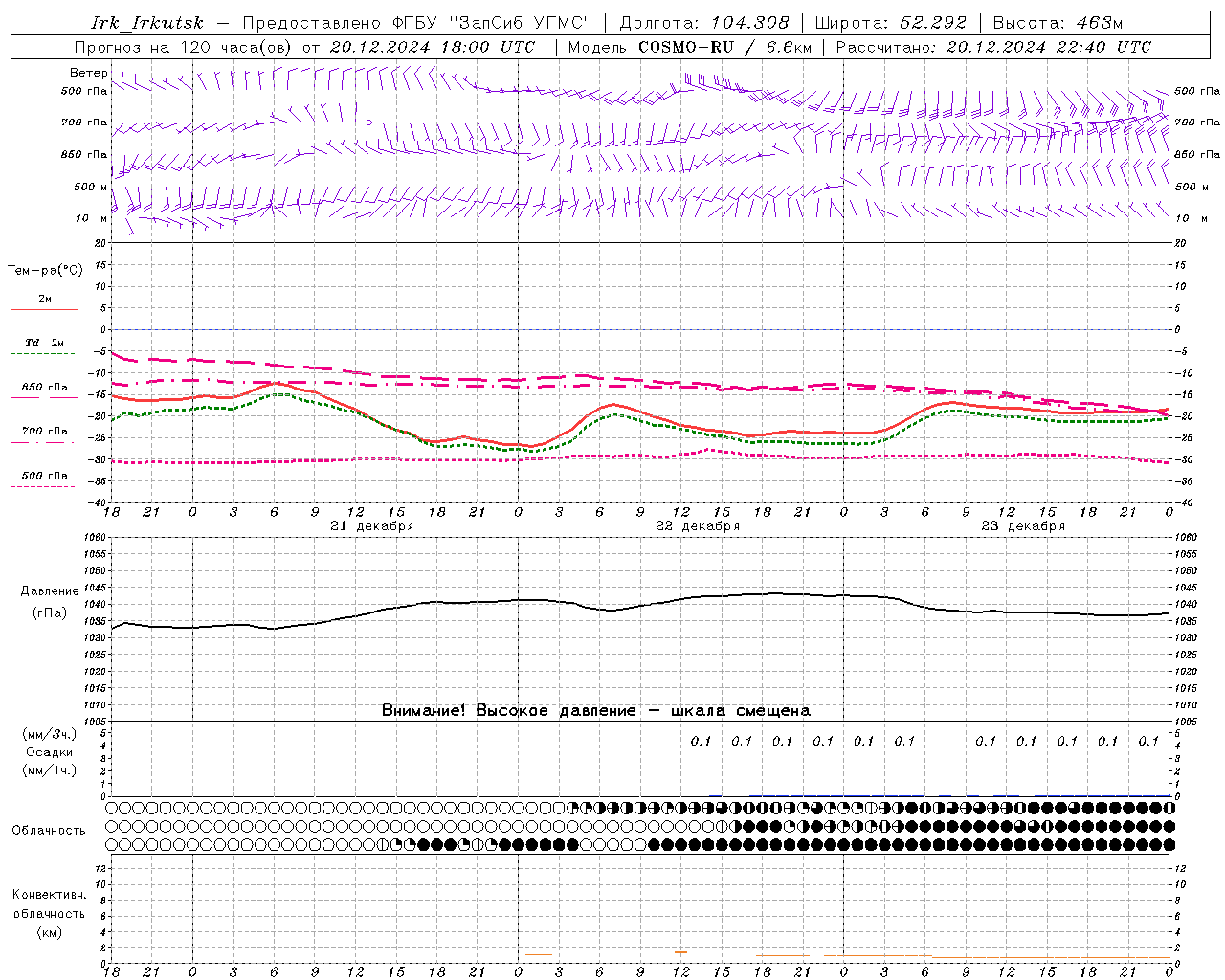Click the 'Осадки' precipitation label

click(50, 752)
